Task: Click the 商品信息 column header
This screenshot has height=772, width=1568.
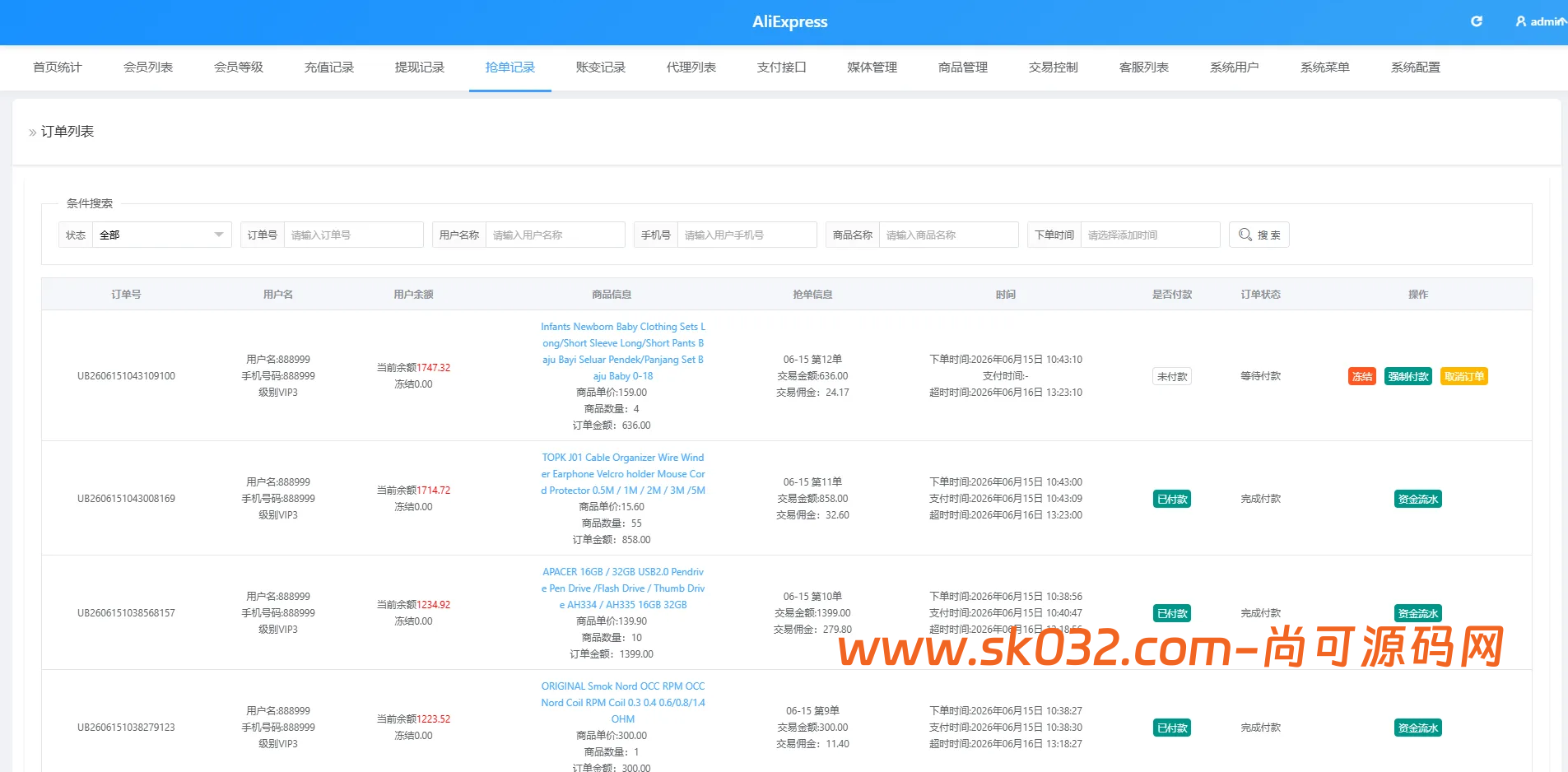Action: [612, 295]
